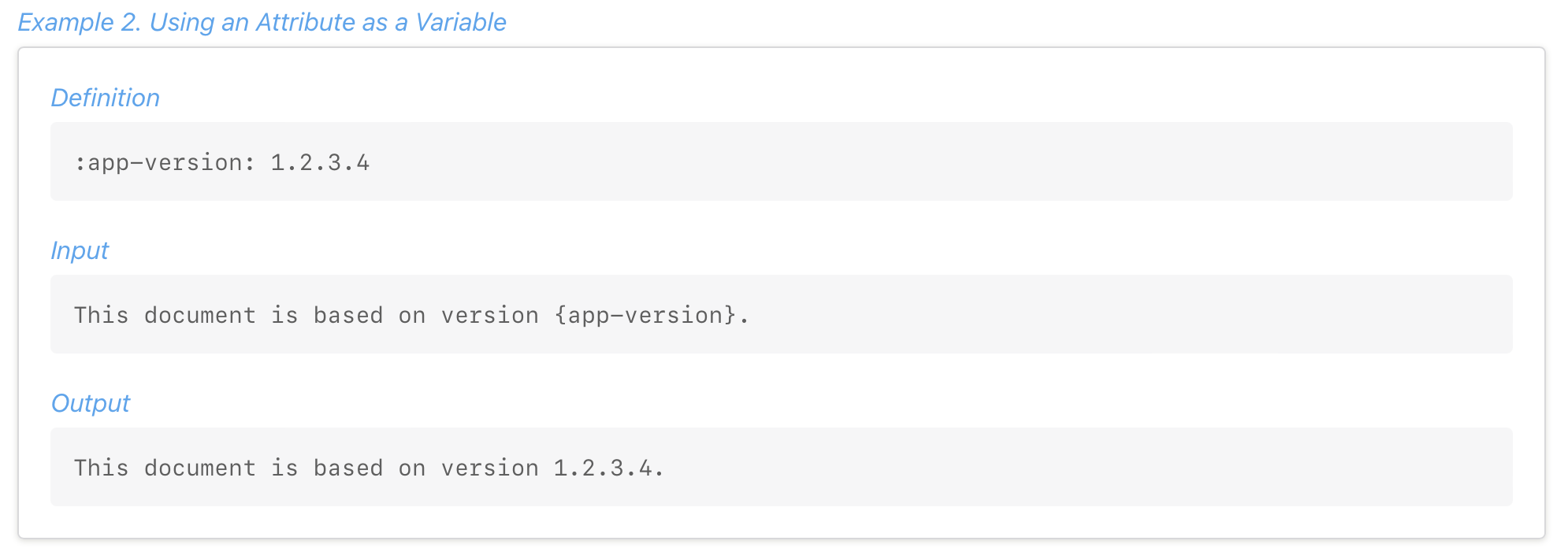Click the '1.2.3.4' value in Definition code

tap(320, 162)
